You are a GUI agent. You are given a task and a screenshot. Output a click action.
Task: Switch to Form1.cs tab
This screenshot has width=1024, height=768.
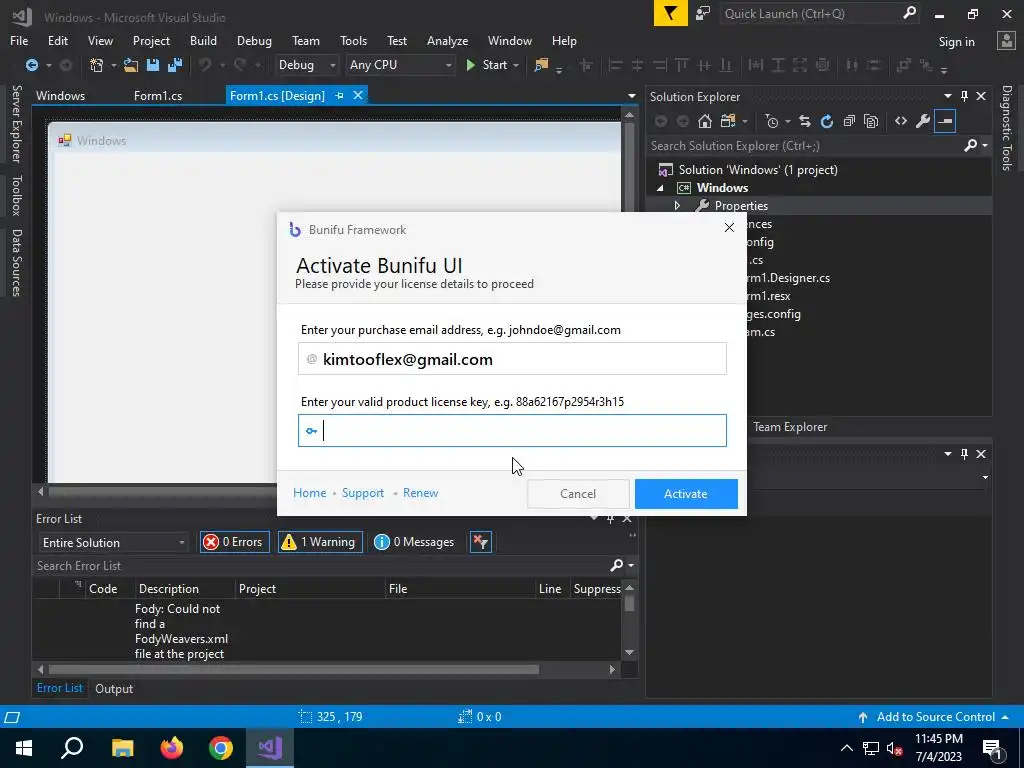click(x=158, y=95)
